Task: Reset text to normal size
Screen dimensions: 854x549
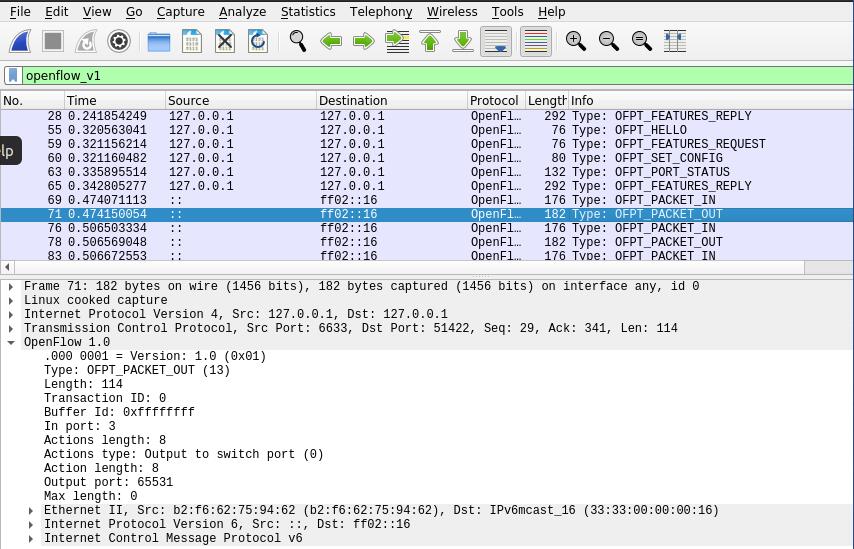Action: (642, 41)
